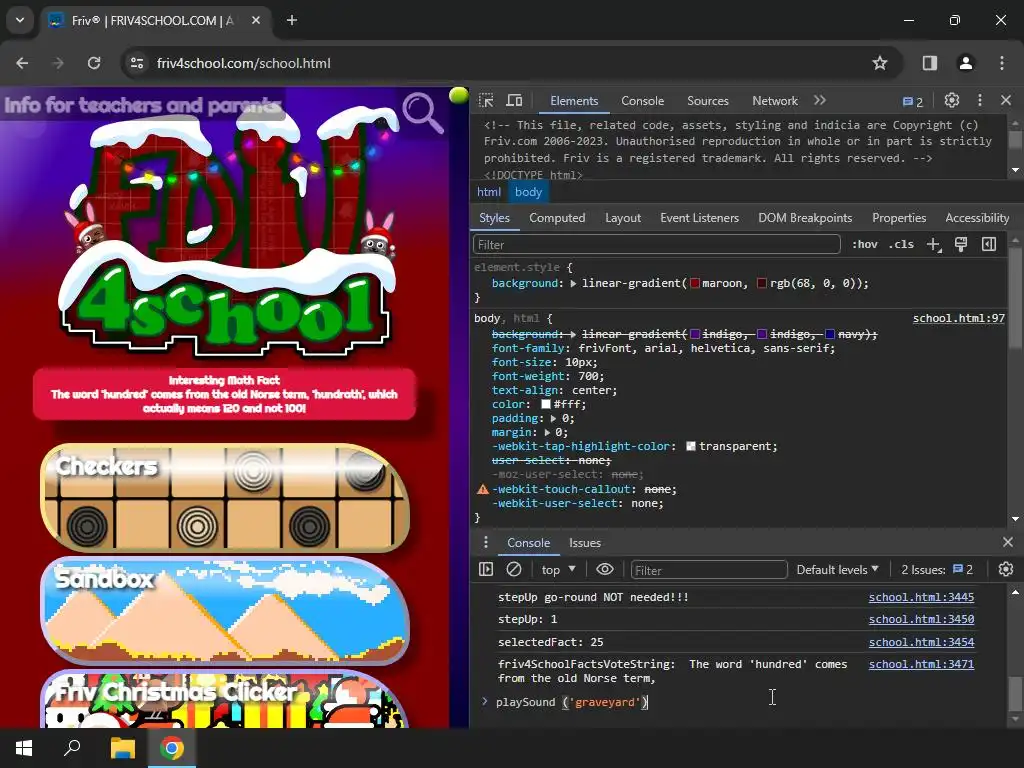Toggle the device toolbar icon
Image resolution: width=1024 pixels, height=768 pixels.
pyautogui.click(x=515, y=101)
